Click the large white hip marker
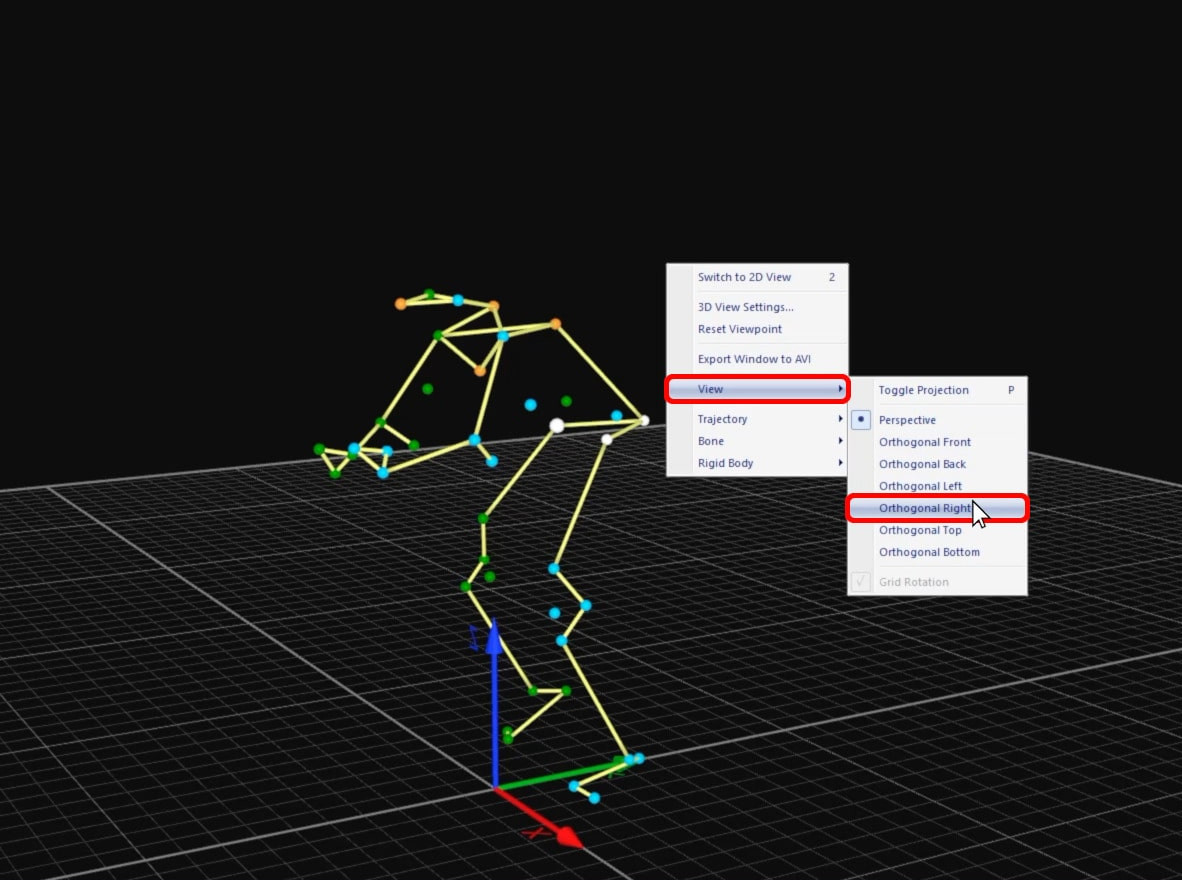 [x=556, y=425]
